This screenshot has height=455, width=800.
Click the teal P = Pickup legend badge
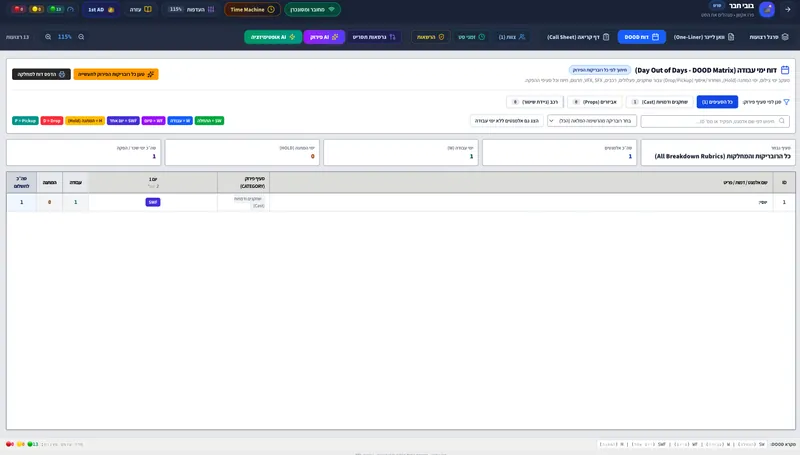click(26, 121)
